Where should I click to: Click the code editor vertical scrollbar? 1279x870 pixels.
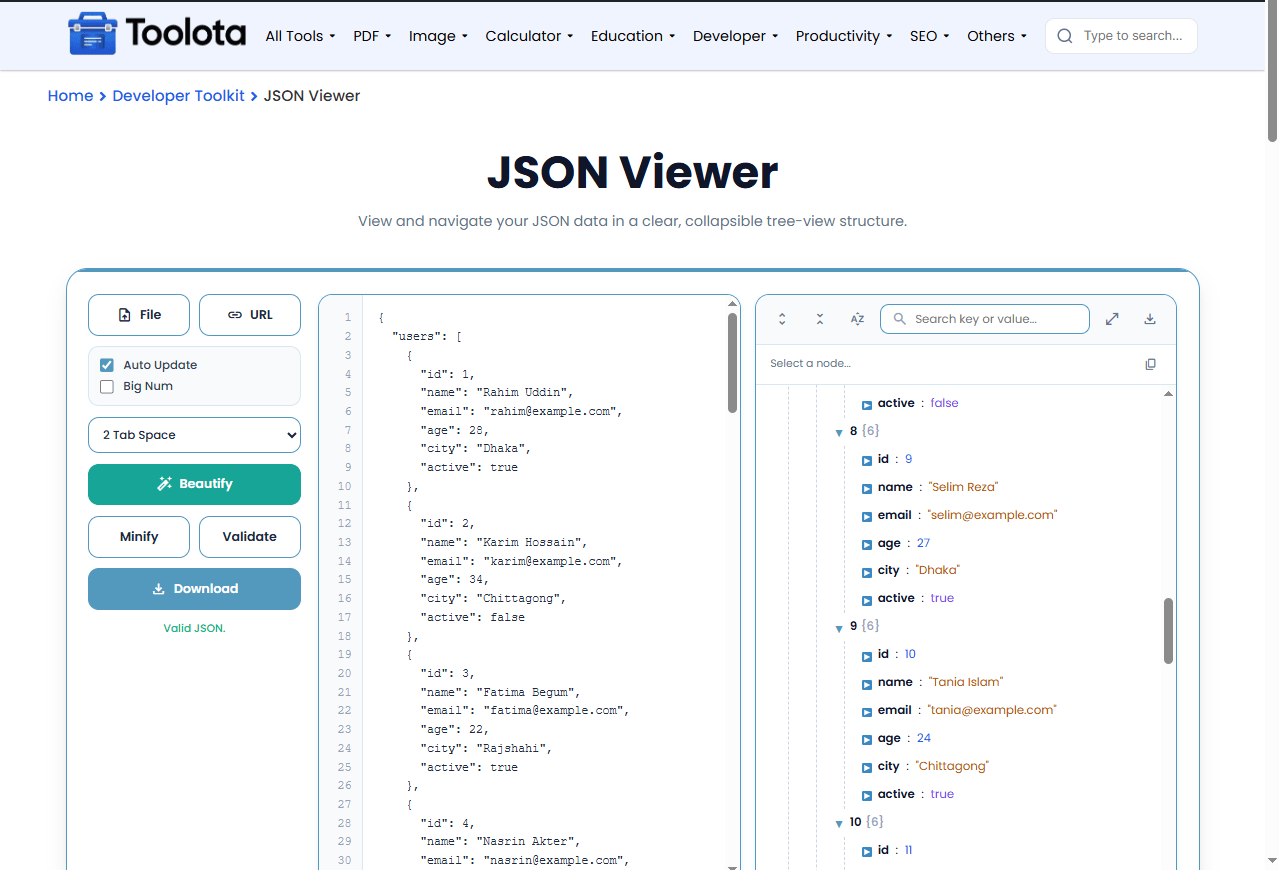[732, 362]
